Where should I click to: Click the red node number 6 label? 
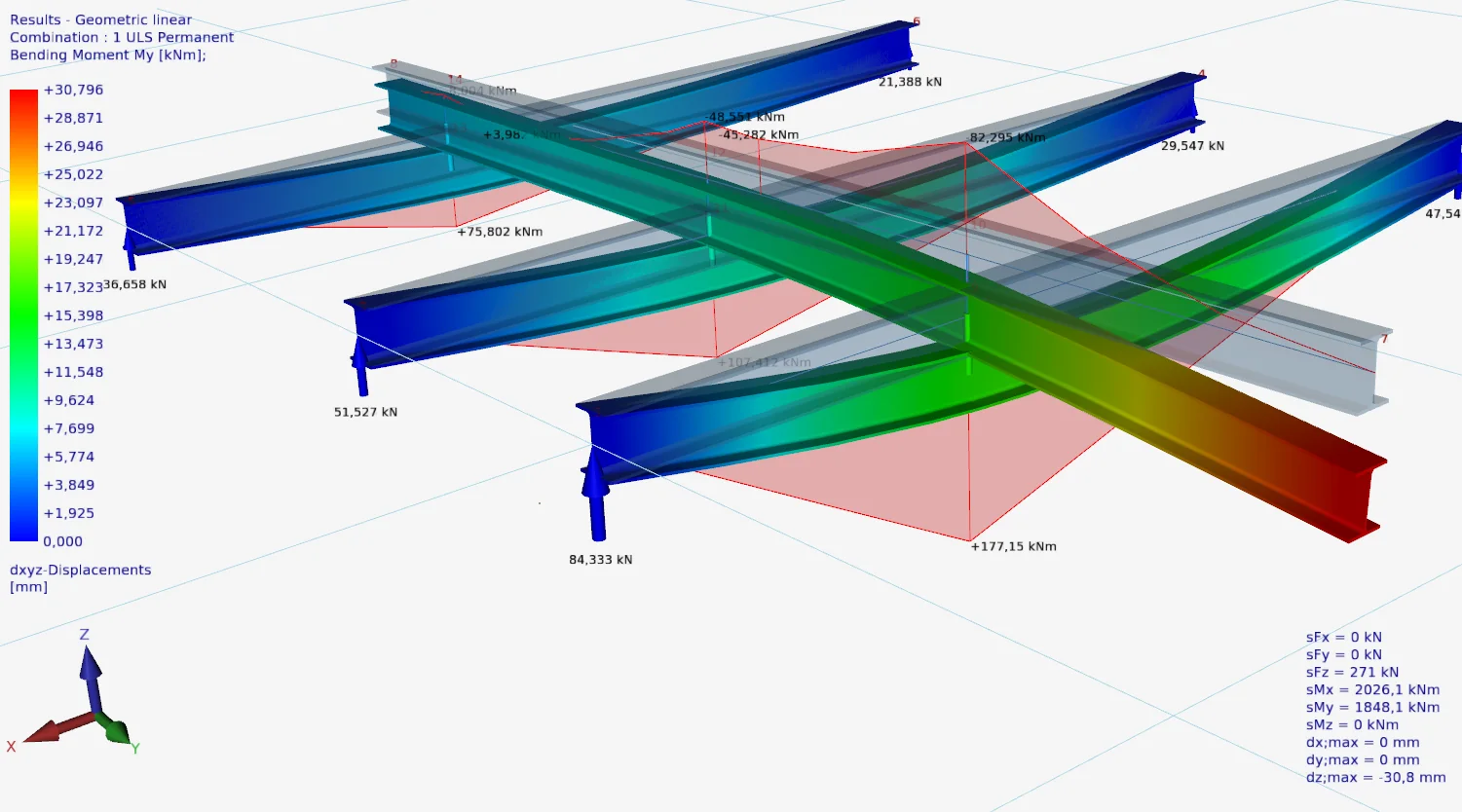[917, 21]
